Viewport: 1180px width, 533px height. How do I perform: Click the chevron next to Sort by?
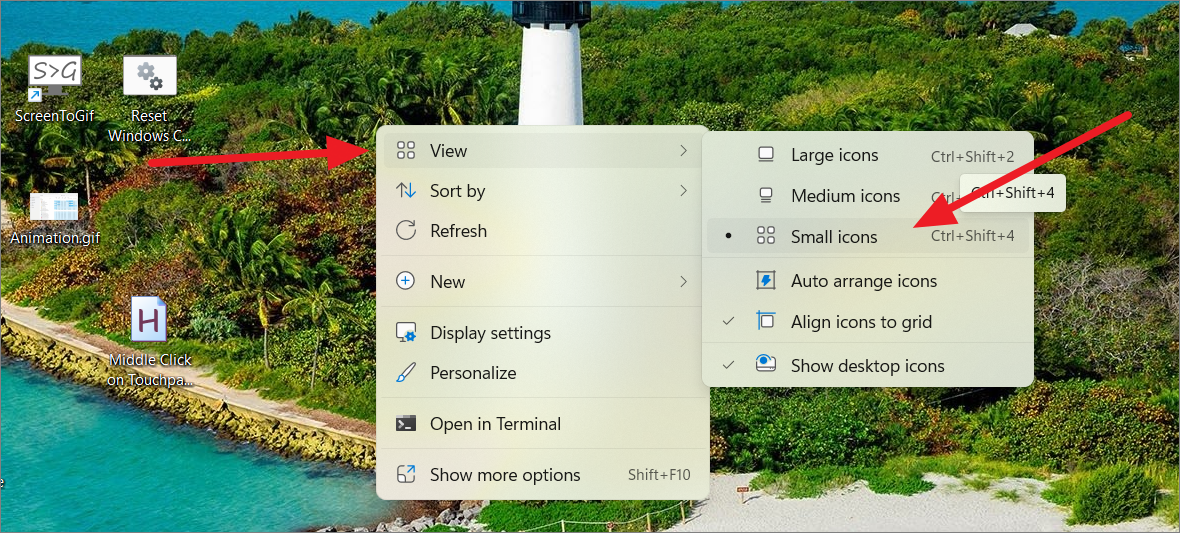coord(683,190)
